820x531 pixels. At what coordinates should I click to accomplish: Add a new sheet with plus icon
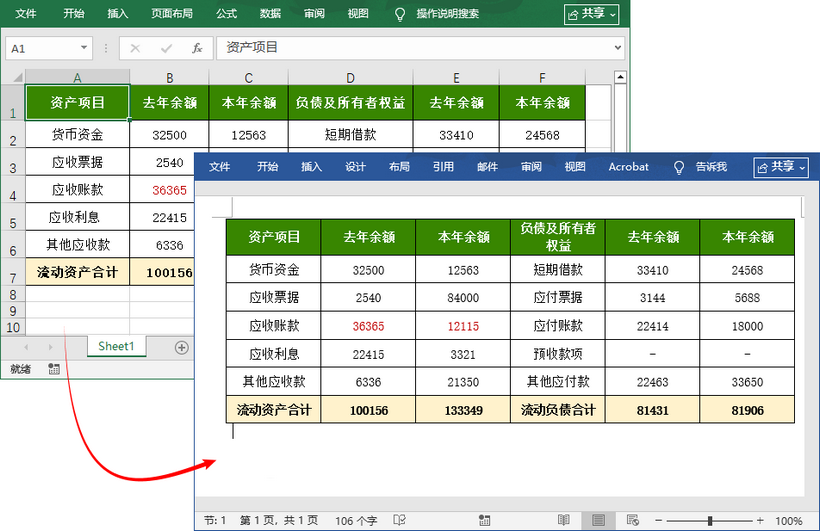(x=181, y=347)
